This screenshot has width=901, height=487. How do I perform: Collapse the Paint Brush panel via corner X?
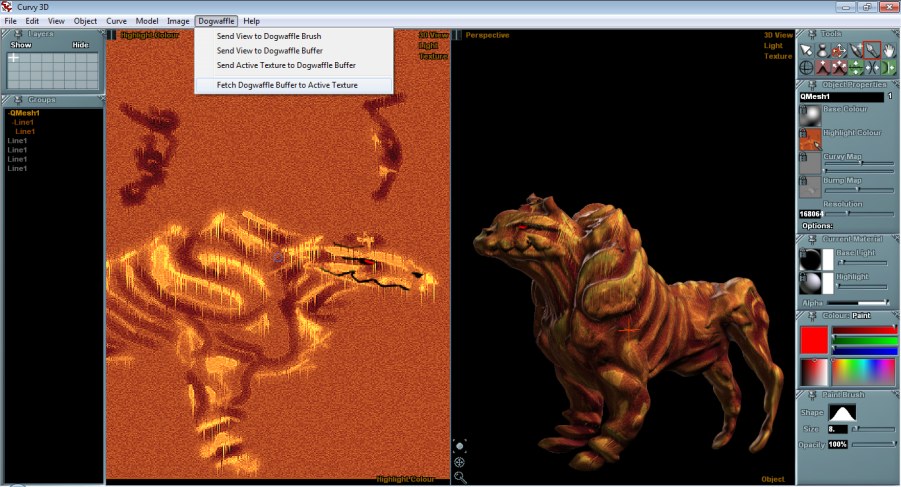coord(896,393)
